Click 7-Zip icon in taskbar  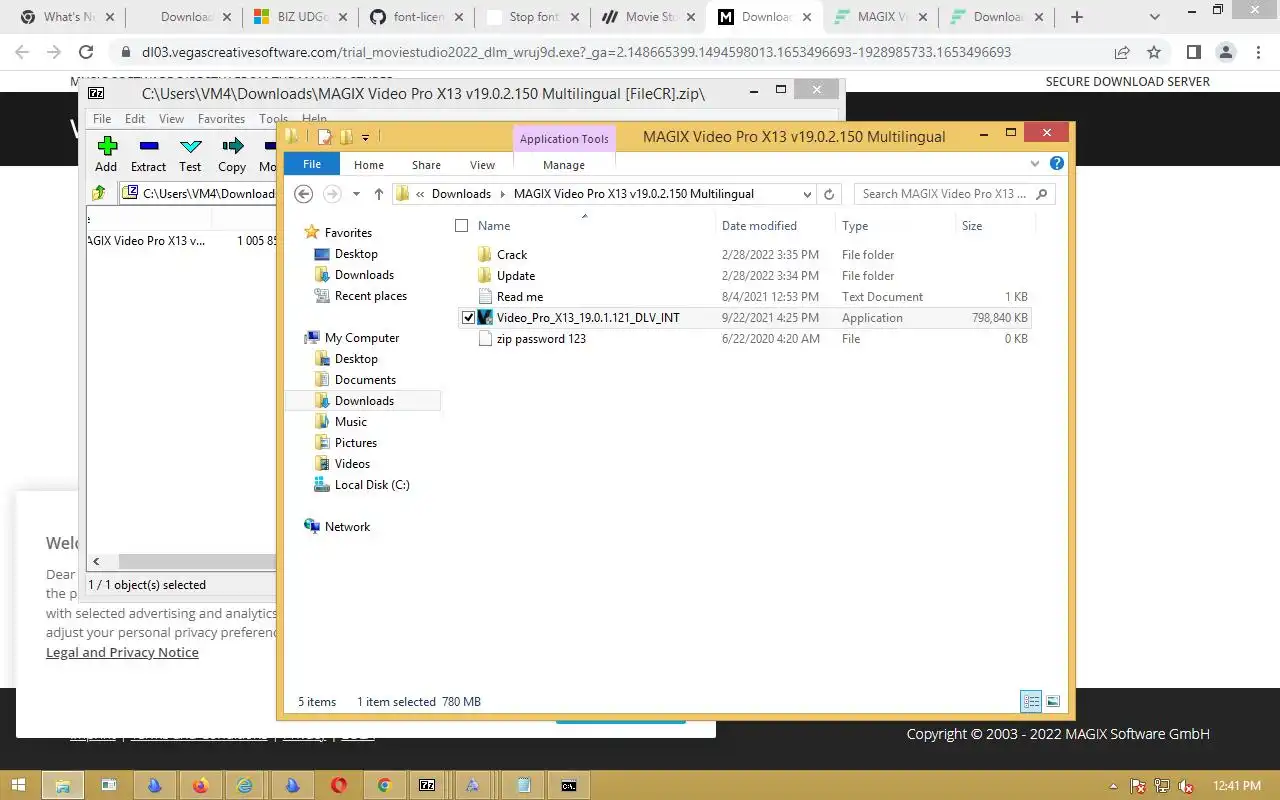(427, 786)
